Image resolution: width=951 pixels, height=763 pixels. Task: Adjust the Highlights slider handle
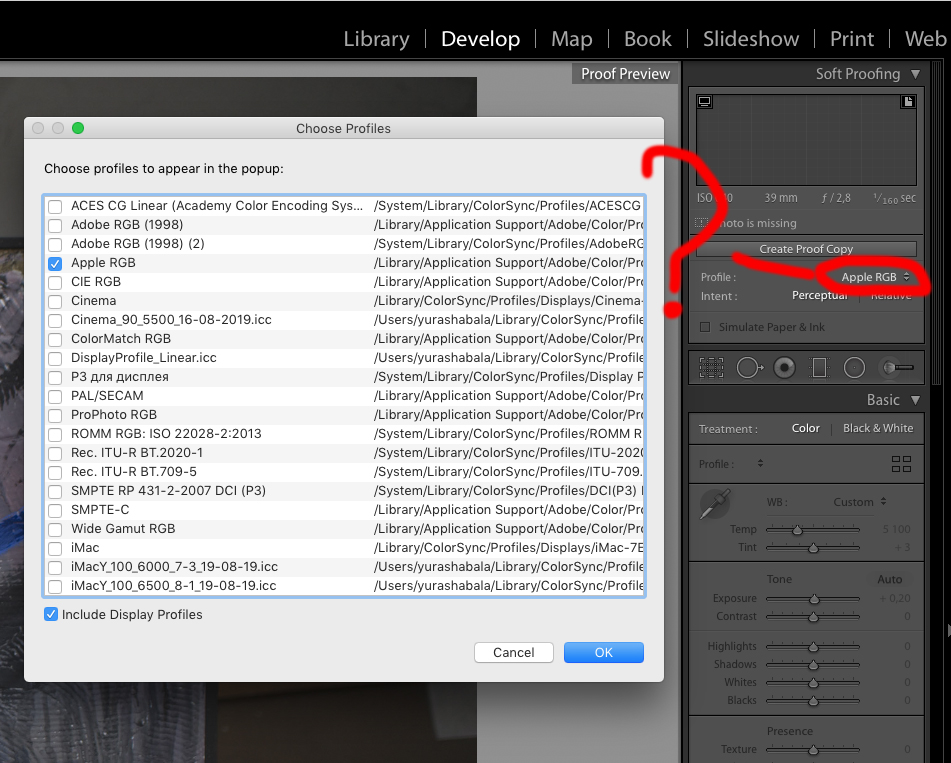(813, 647)
